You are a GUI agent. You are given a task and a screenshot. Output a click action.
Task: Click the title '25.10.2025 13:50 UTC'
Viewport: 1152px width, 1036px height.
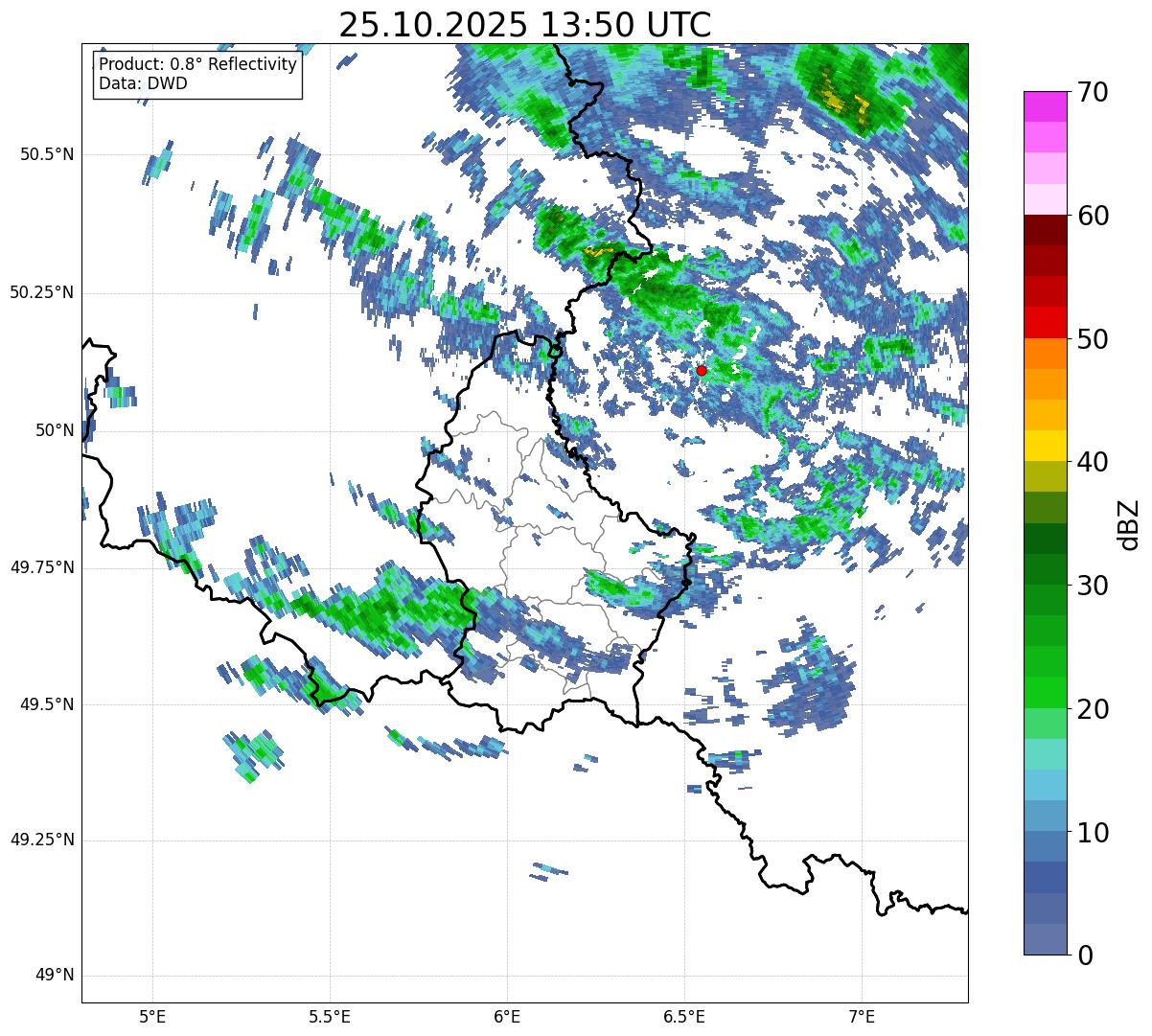(x=525, y=25)
